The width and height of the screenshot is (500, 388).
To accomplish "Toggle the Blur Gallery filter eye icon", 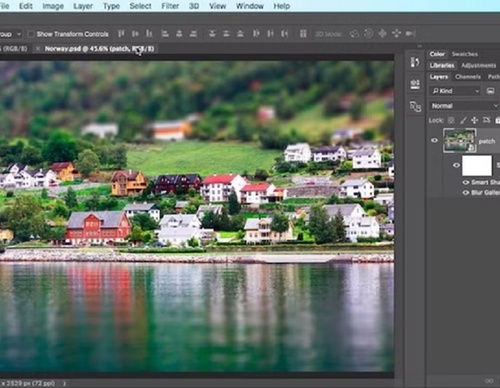I will 466,193.
